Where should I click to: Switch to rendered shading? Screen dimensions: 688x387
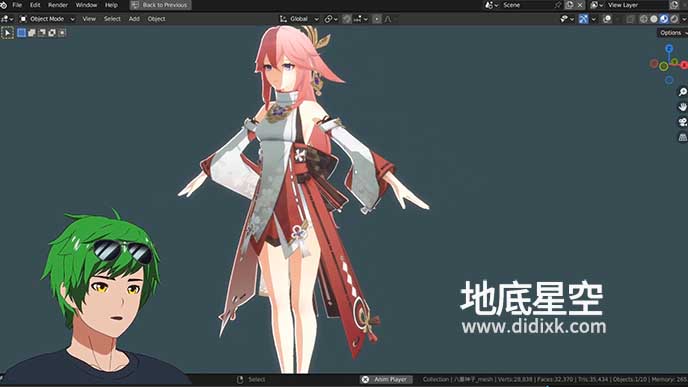tap(674, 19)
